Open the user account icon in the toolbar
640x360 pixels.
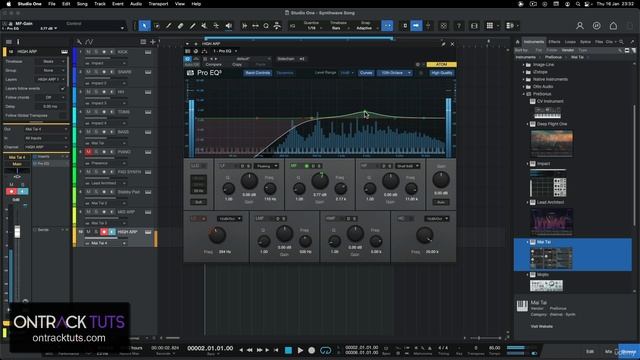point(580,26)
